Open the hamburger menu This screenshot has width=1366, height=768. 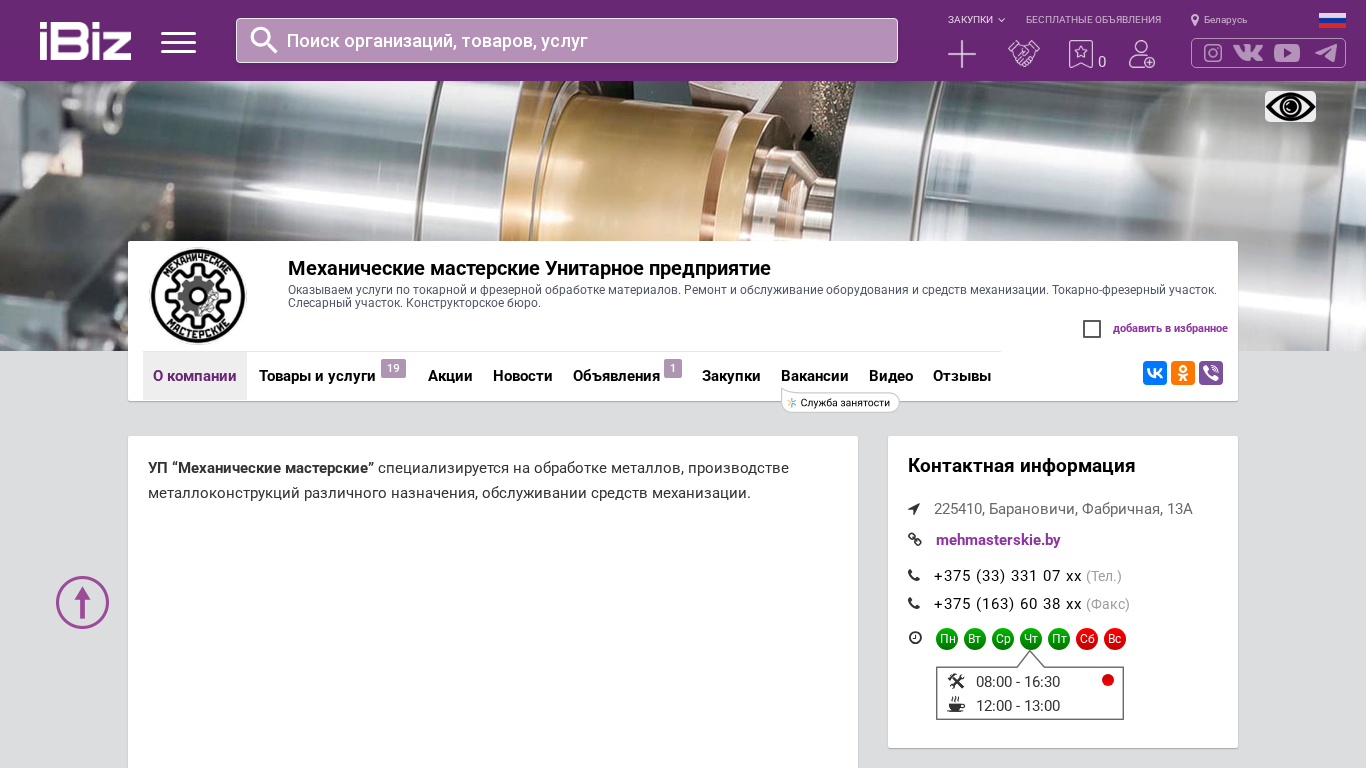coord(178,42)
